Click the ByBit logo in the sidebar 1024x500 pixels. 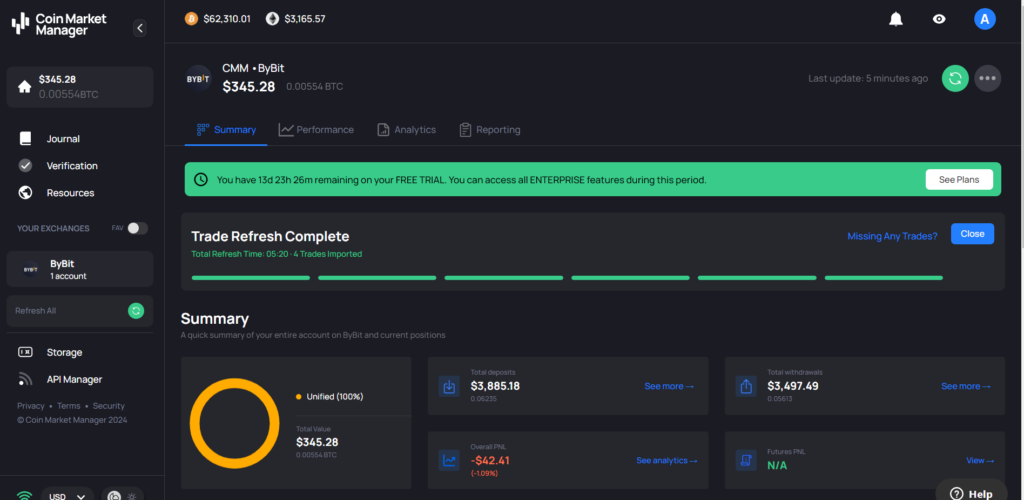click(x=30, y=269)
